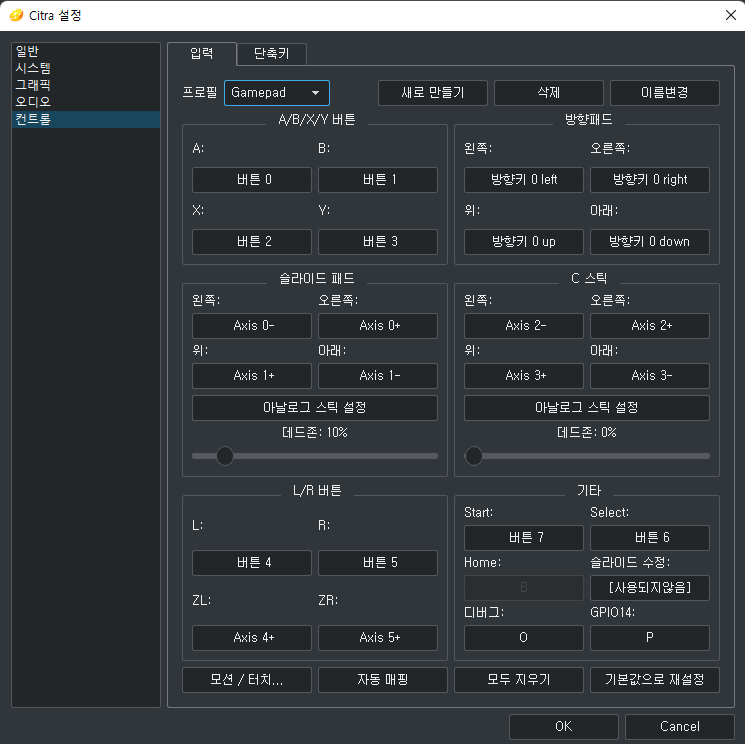Screen dimensions: 745x744
Task: Click the 방향키 0 up mapping
Action: (x=524, y=242)
